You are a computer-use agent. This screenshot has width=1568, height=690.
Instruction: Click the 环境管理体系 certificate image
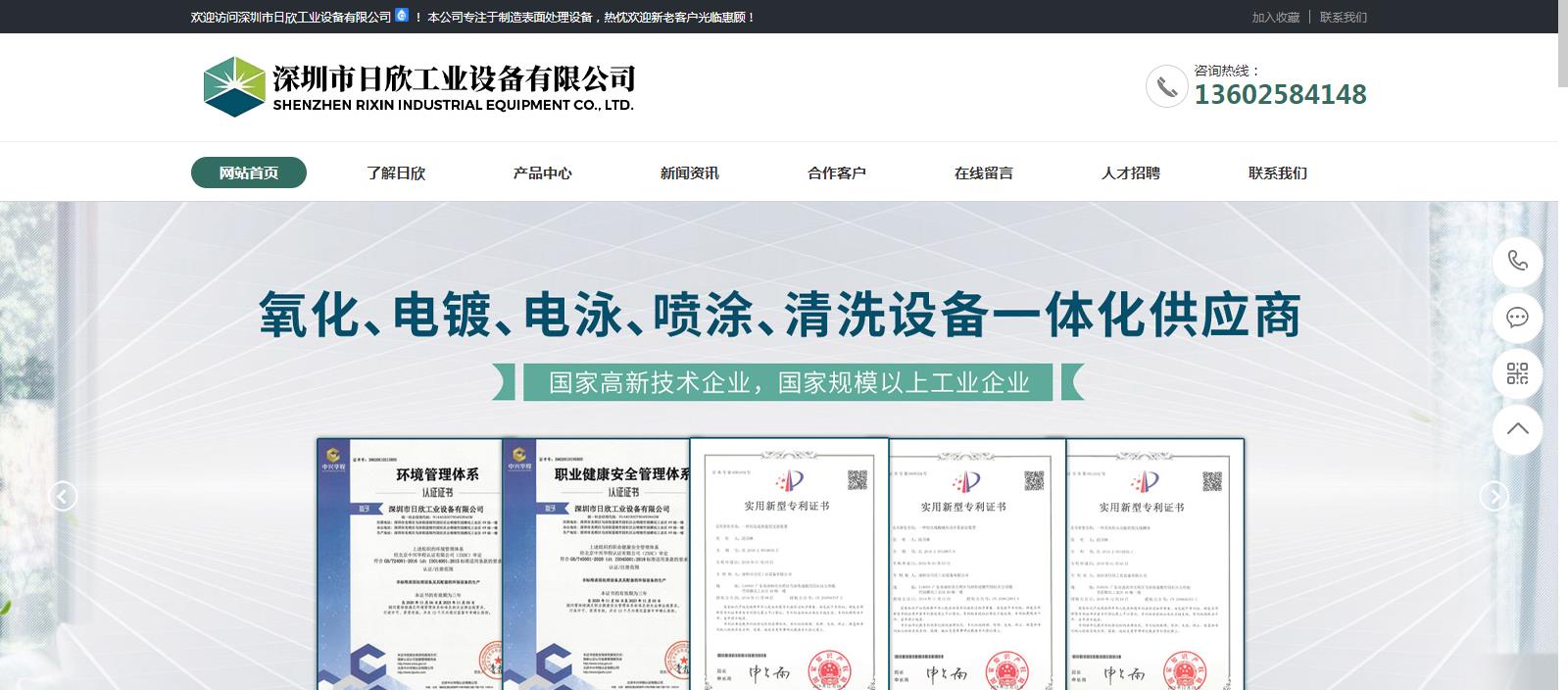410,564
